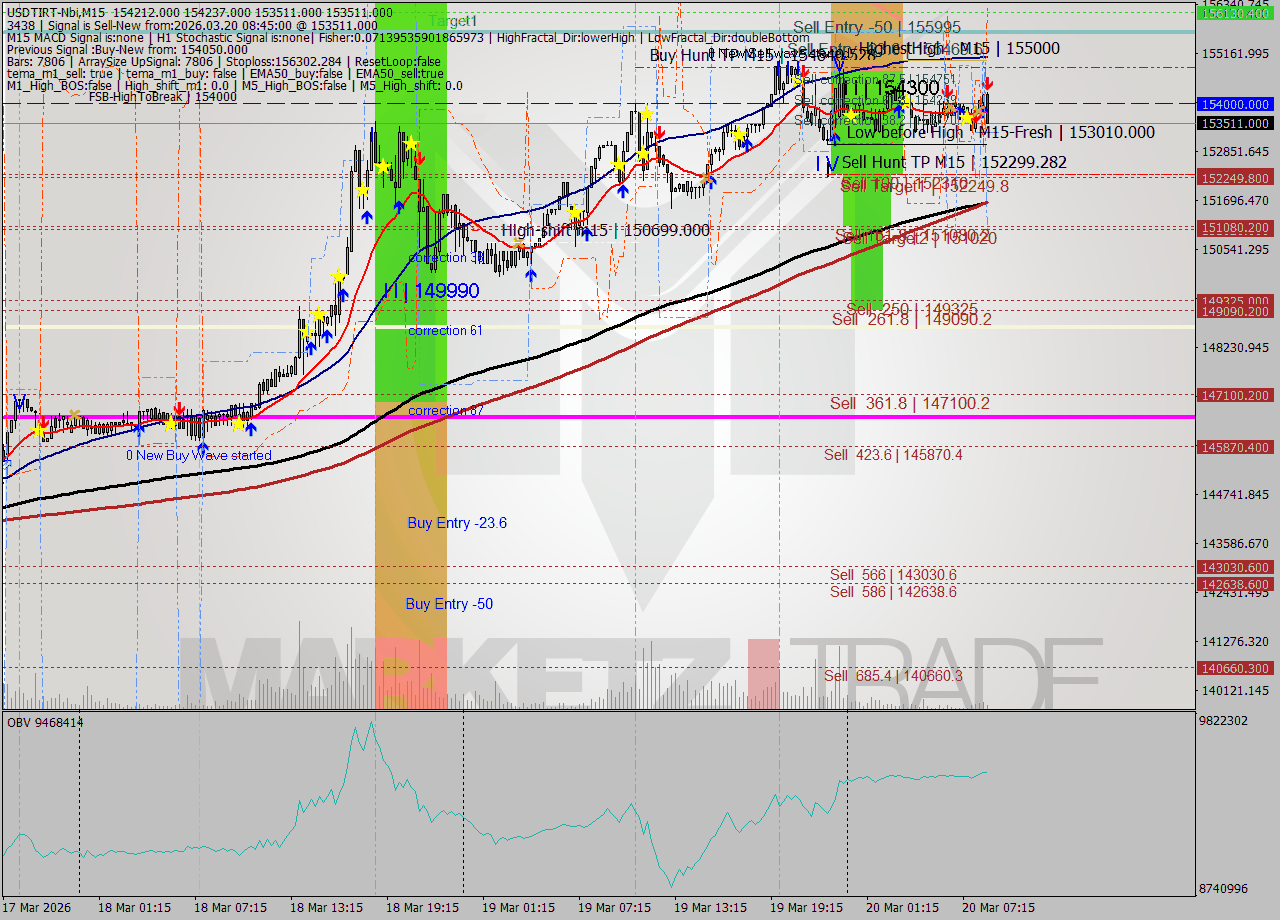Select the yellow star near the High-shift M15 label
The height and width of the screenshot is (920, 1280).
point(575,214)
